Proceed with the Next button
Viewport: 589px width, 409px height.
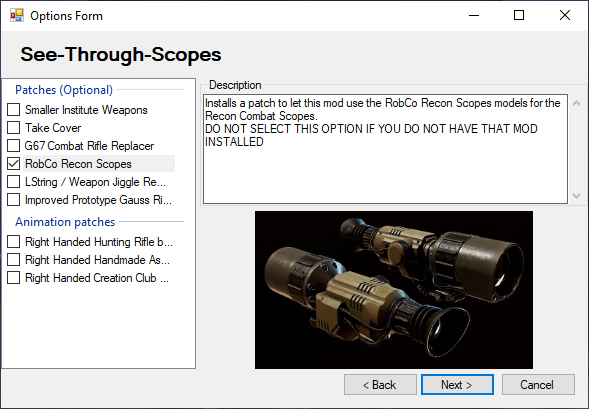[x=457, y=385]
